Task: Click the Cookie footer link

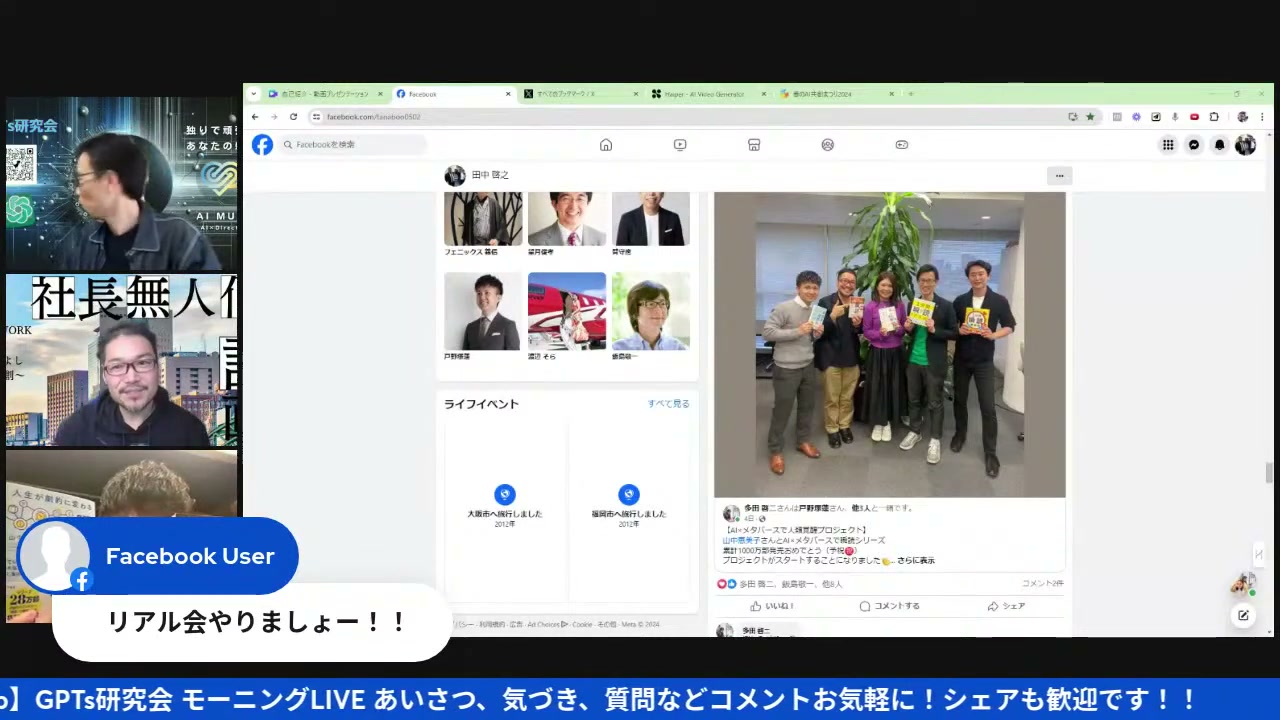Action: click(582, 625)
